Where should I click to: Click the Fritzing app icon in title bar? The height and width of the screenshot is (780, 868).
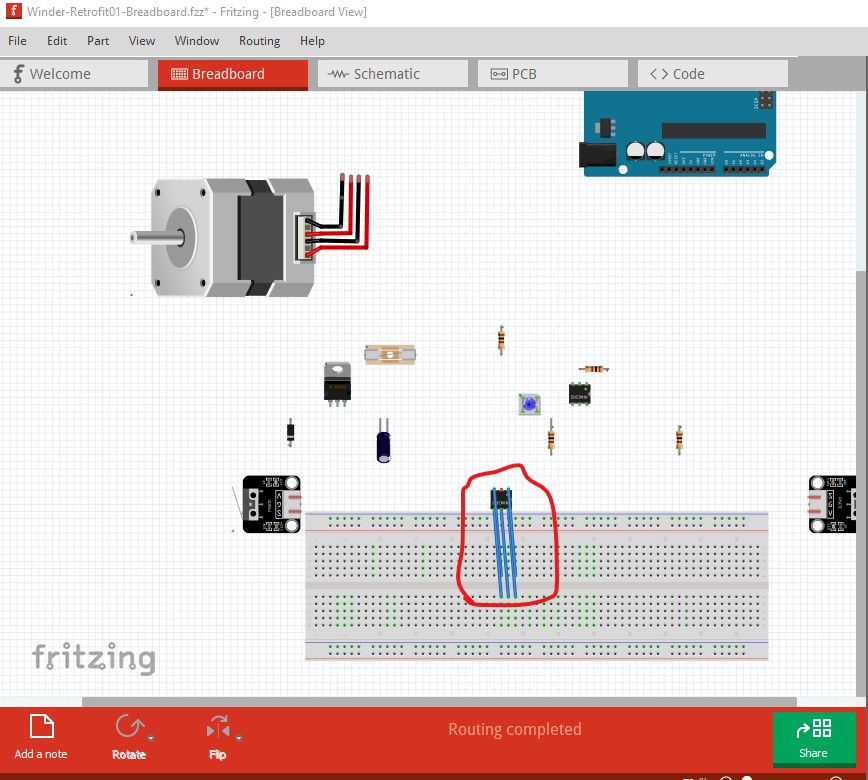[13, 11]
